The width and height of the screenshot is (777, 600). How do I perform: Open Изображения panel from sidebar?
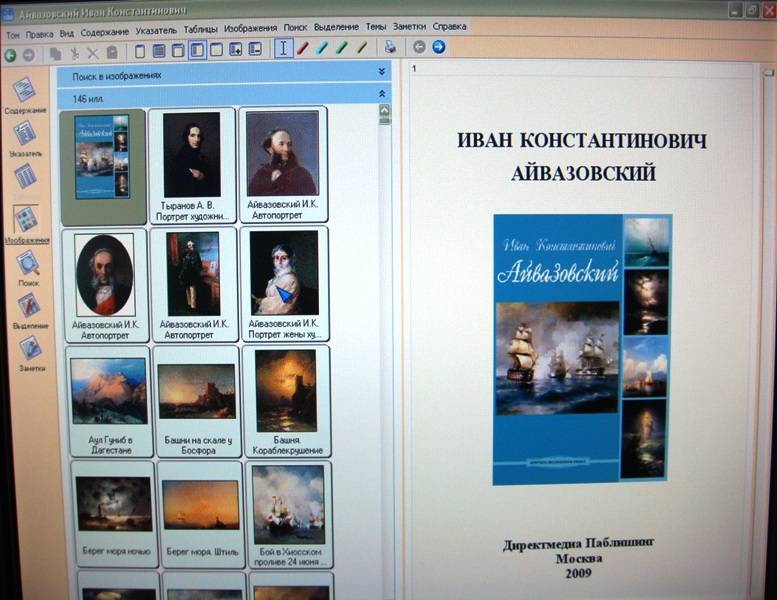26,225
